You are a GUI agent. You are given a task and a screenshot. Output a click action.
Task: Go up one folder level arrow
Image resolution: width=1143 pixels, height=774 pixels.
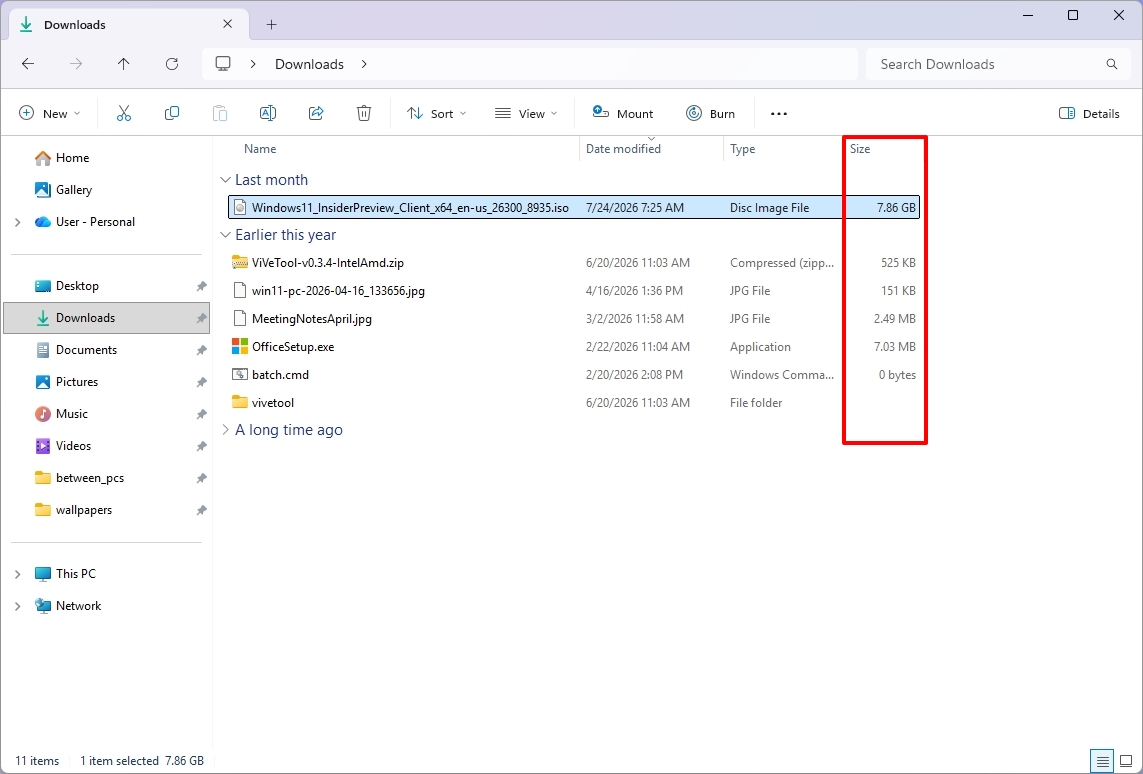click(x=123, y=64)
